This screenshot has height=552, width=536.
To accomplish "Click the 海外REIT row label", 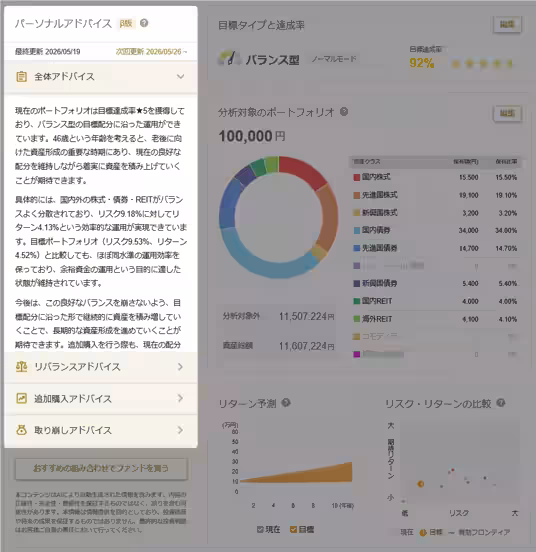I will [x=377, y=319].
